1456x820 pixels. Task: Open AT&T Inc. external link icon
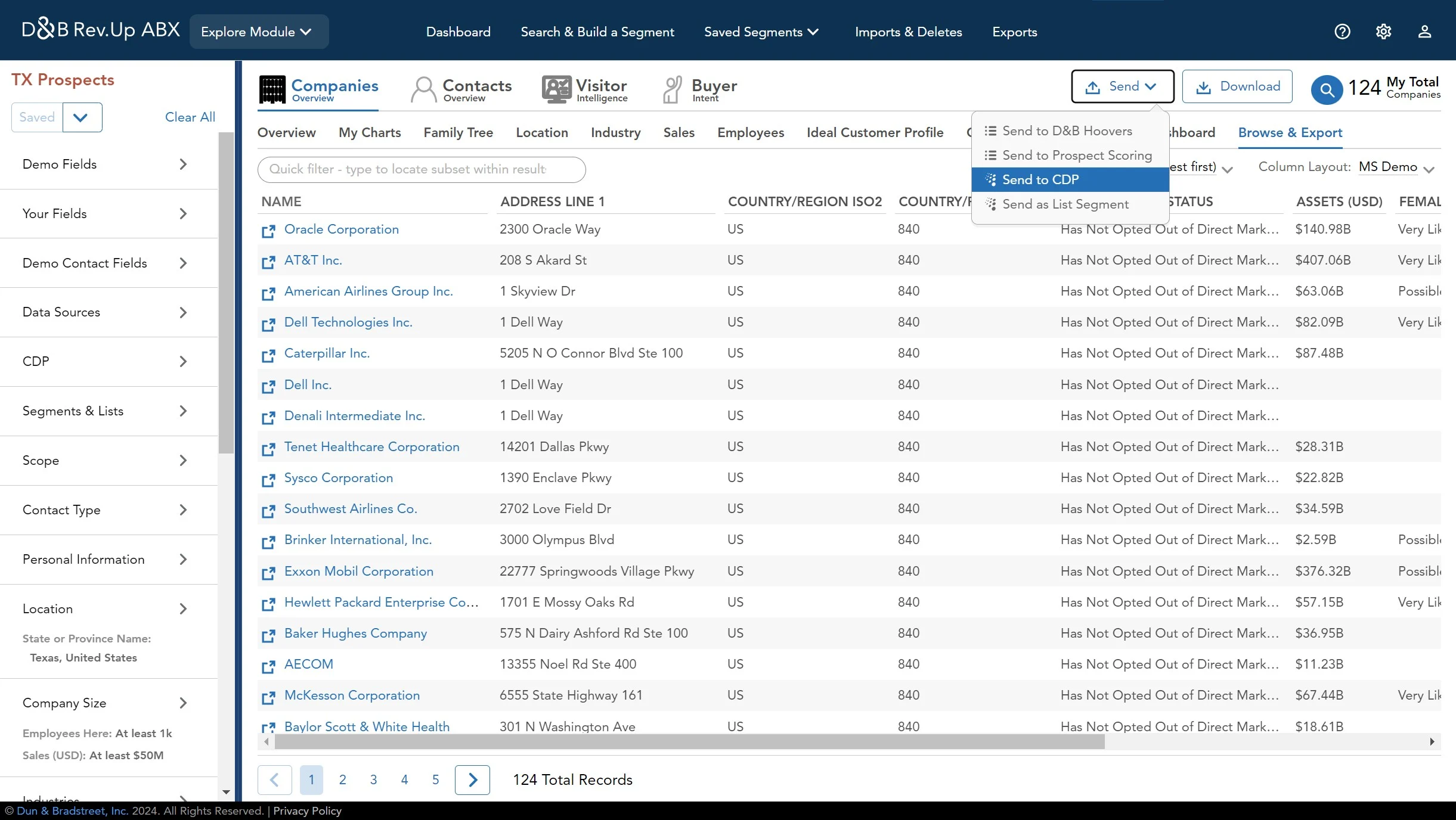coord(268,262)
